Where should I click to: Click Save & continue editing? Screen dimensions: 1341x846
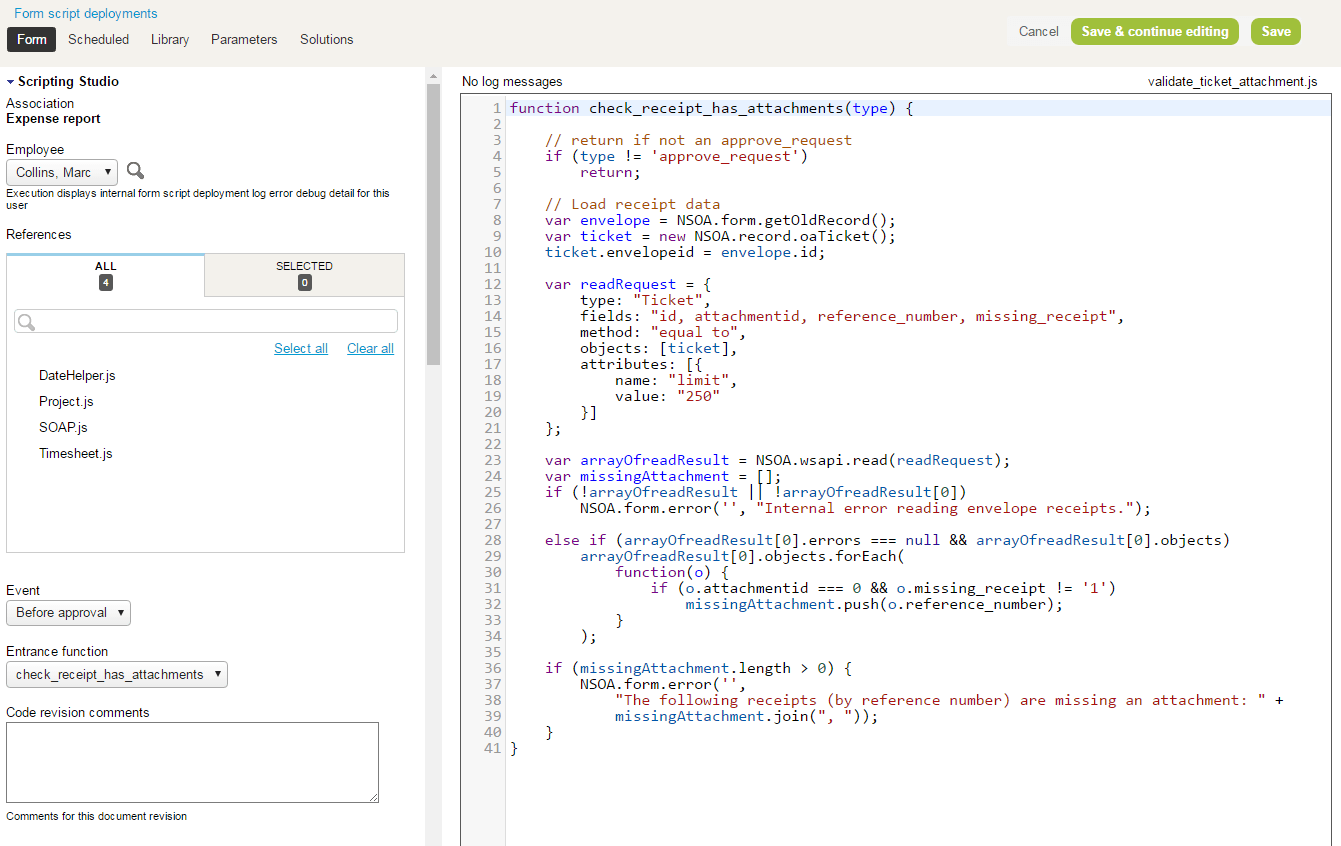pyautogui.click(x=1155, y=31)
